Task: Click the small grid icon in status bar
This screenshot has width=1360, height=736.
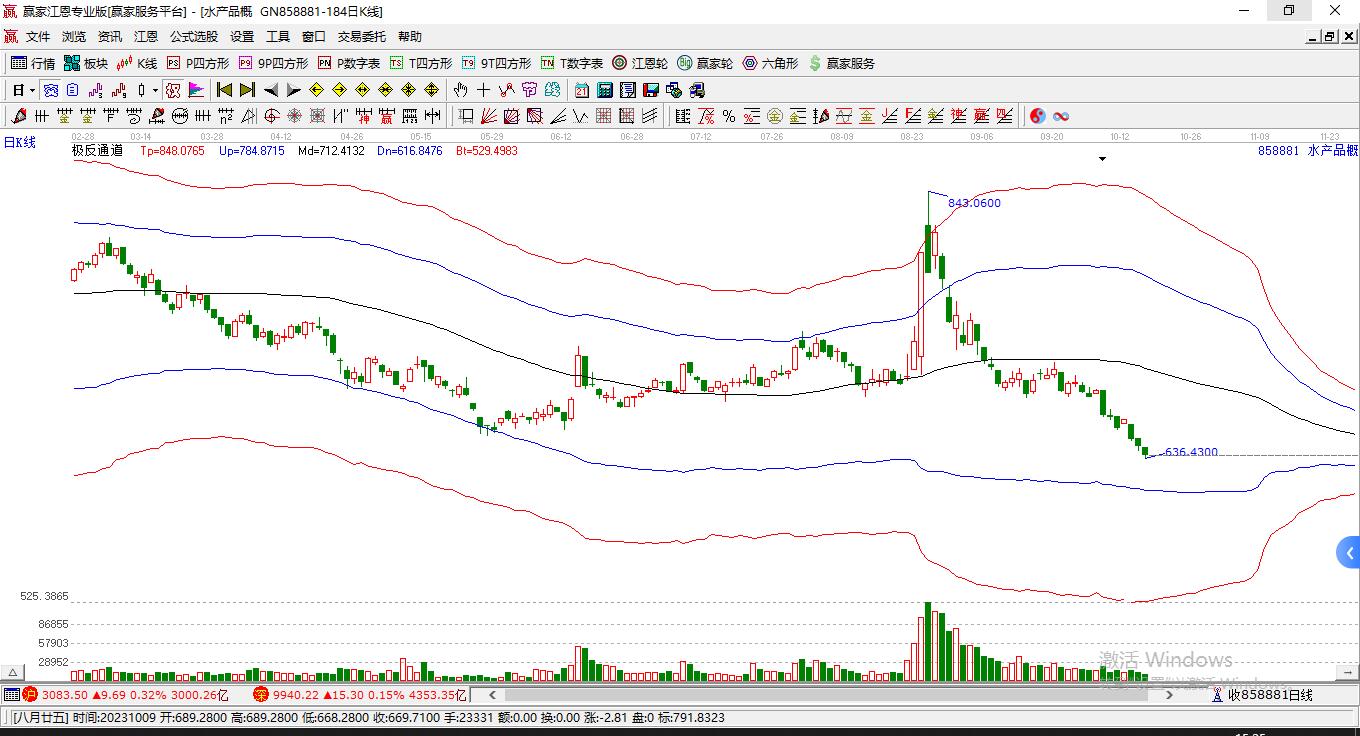Action: coord(11,694)
